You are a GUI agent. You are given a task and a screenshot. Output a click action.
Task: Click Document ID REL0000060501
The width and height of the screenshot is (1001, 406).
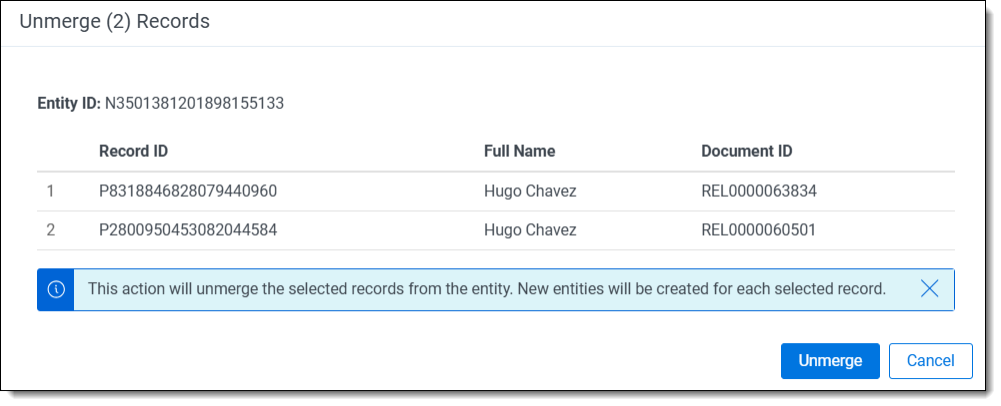(759, 230)
